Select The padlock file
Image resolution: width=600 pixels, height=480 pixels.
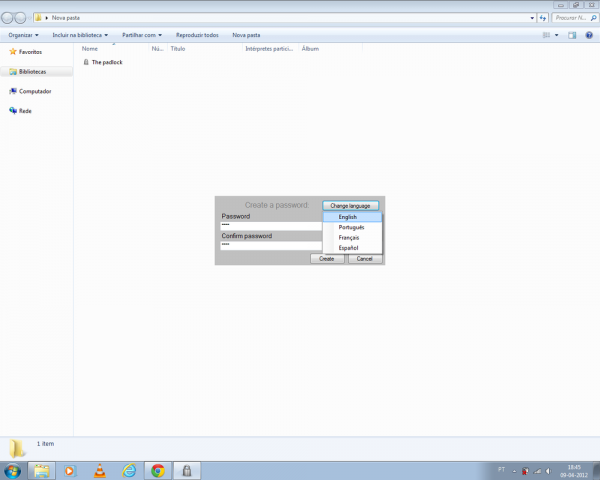(103, 62)
